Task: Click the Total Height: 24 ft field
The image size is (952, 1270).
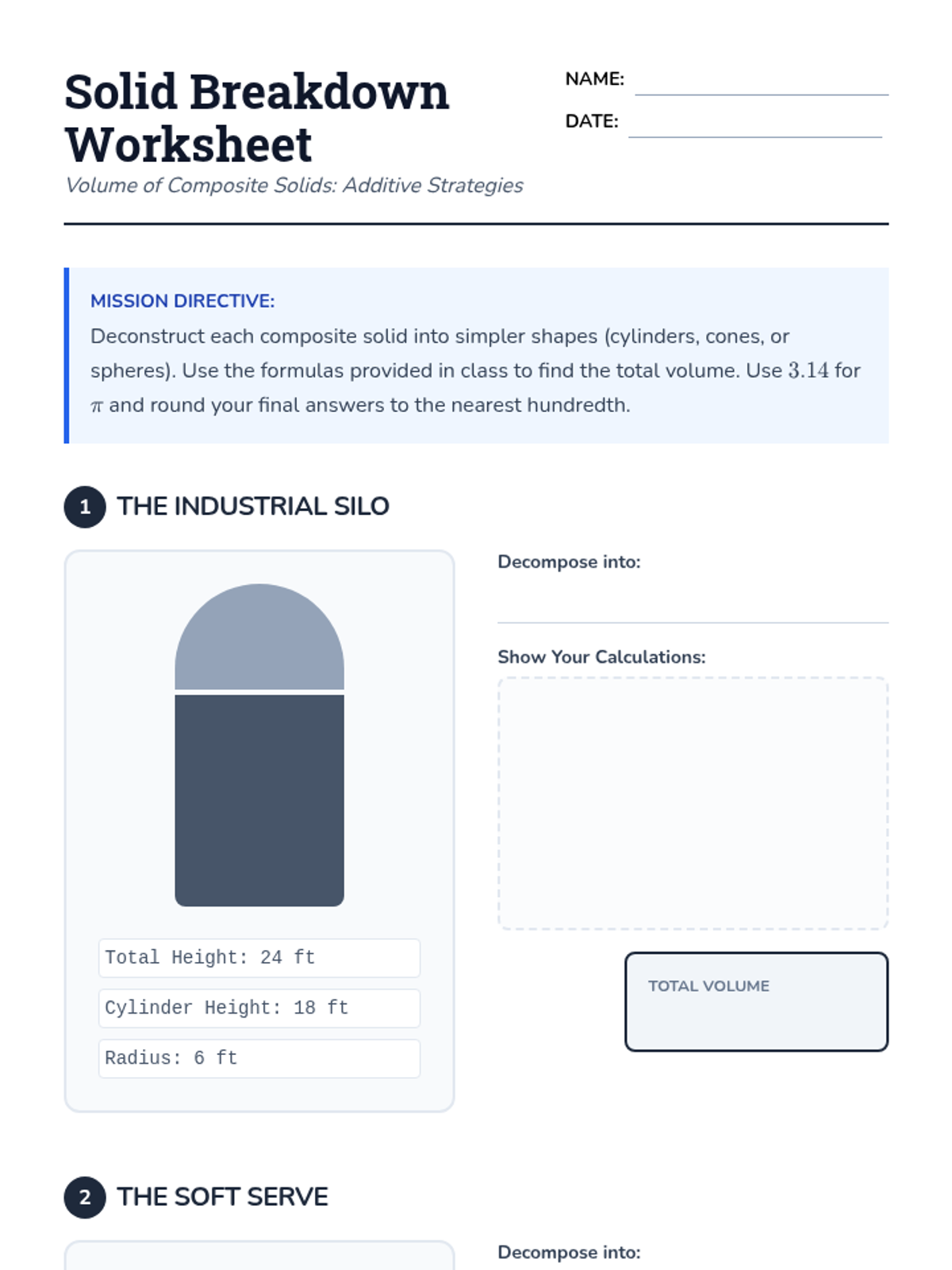Action: (259, 958)
